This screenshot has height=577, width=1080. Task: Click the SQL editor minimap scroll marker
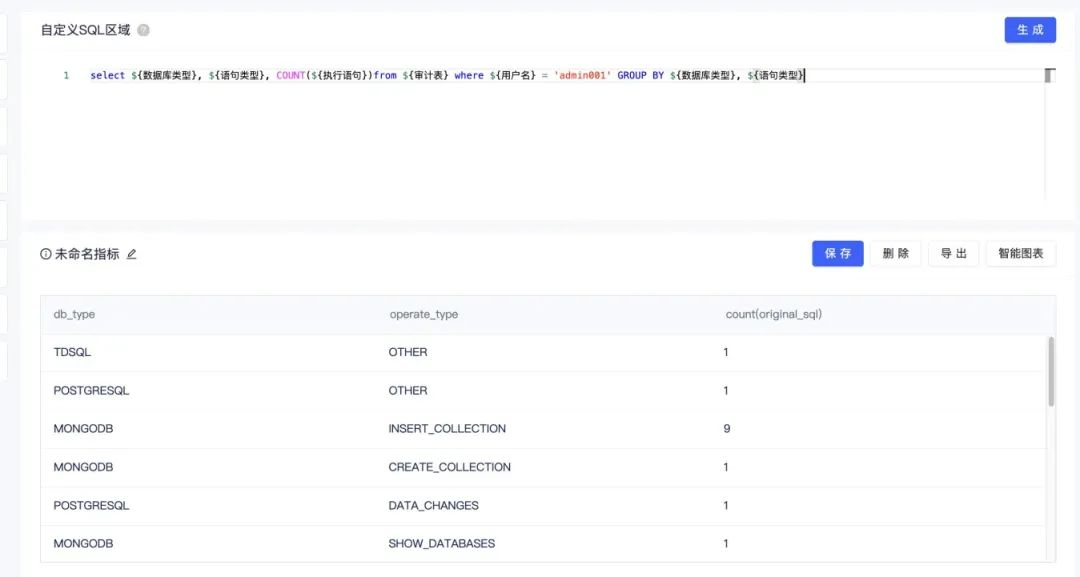pyautogui.click(x=1049, y=75)
